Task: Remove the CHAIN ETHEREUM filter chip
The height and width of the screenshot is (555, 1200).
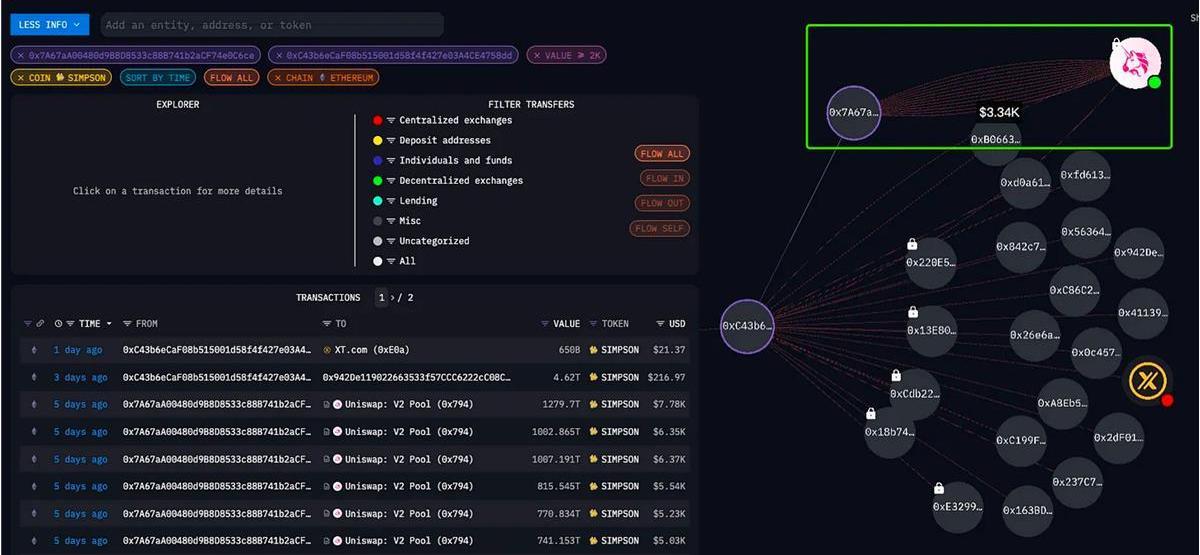Action: click(x=278, y=78)
